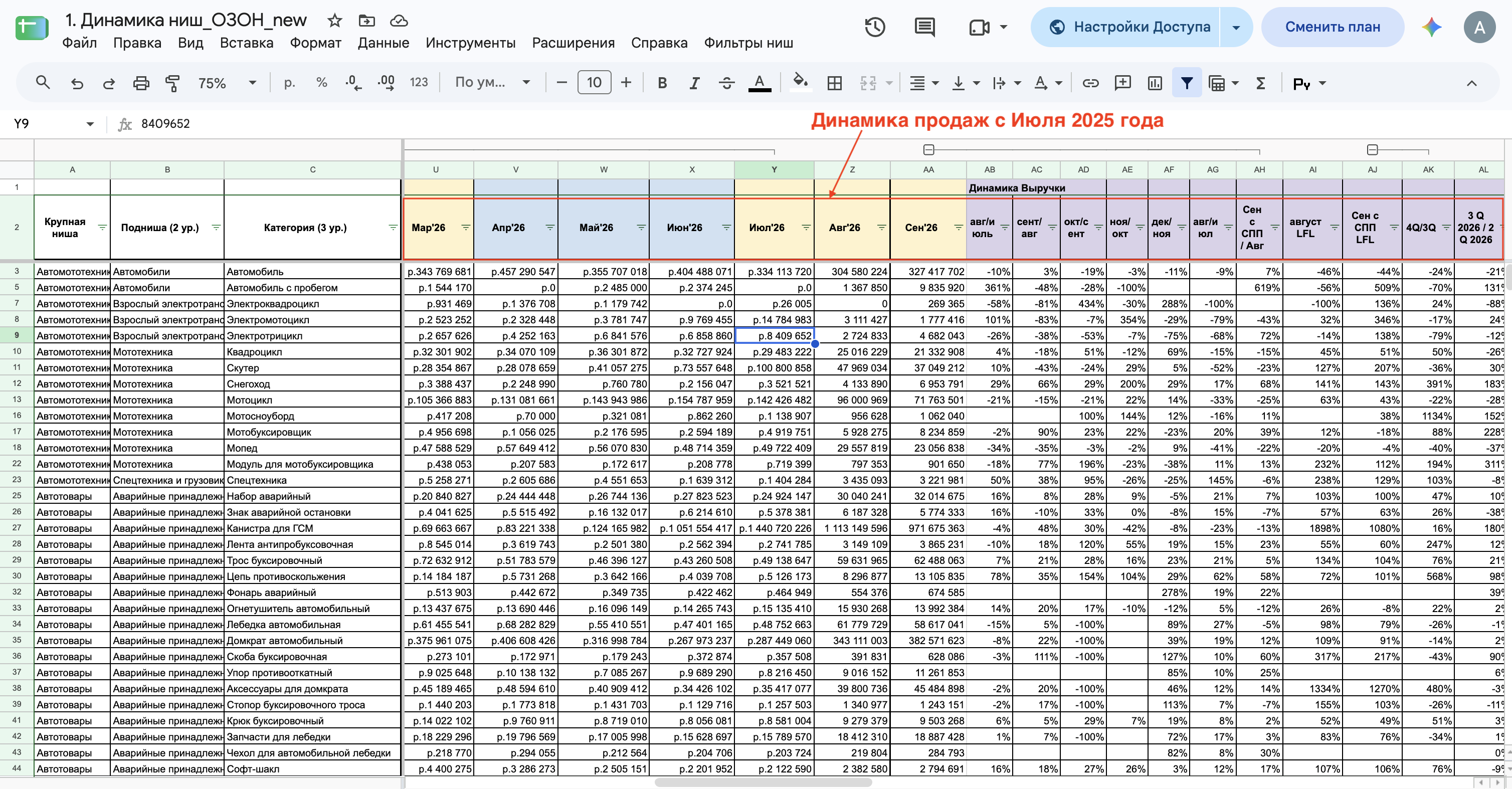Move the document to a folder
The width and height of the screenshot is (1512, 789).
pyautogui.click(x=367, y=21)
